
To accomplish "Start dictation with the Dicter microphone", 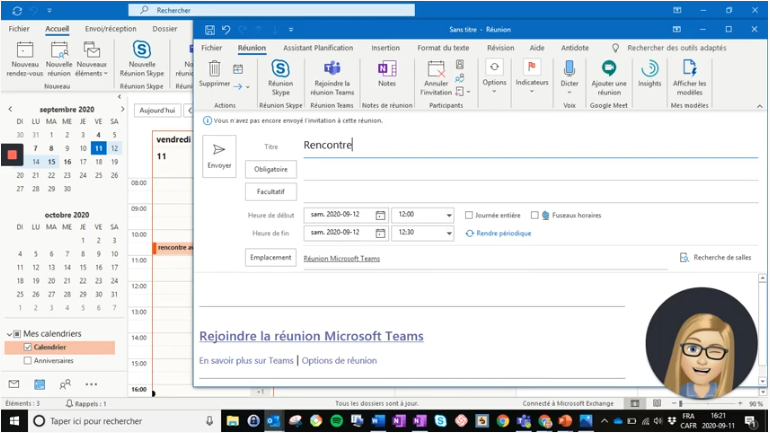I will pyautogui.click(x=569, y=69).
